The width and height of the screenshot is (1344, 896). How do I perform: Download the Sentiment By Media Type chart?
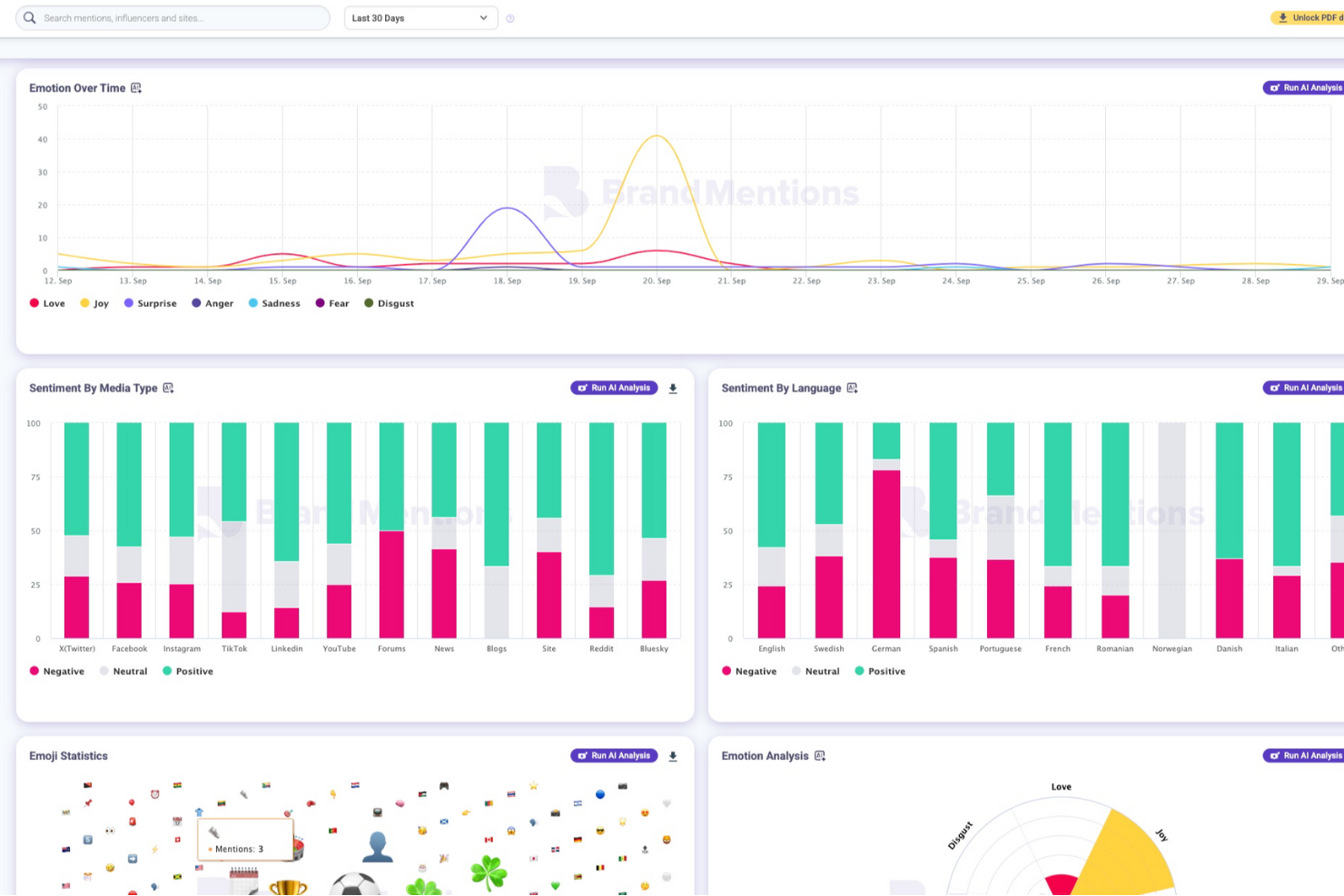point(673,389)
